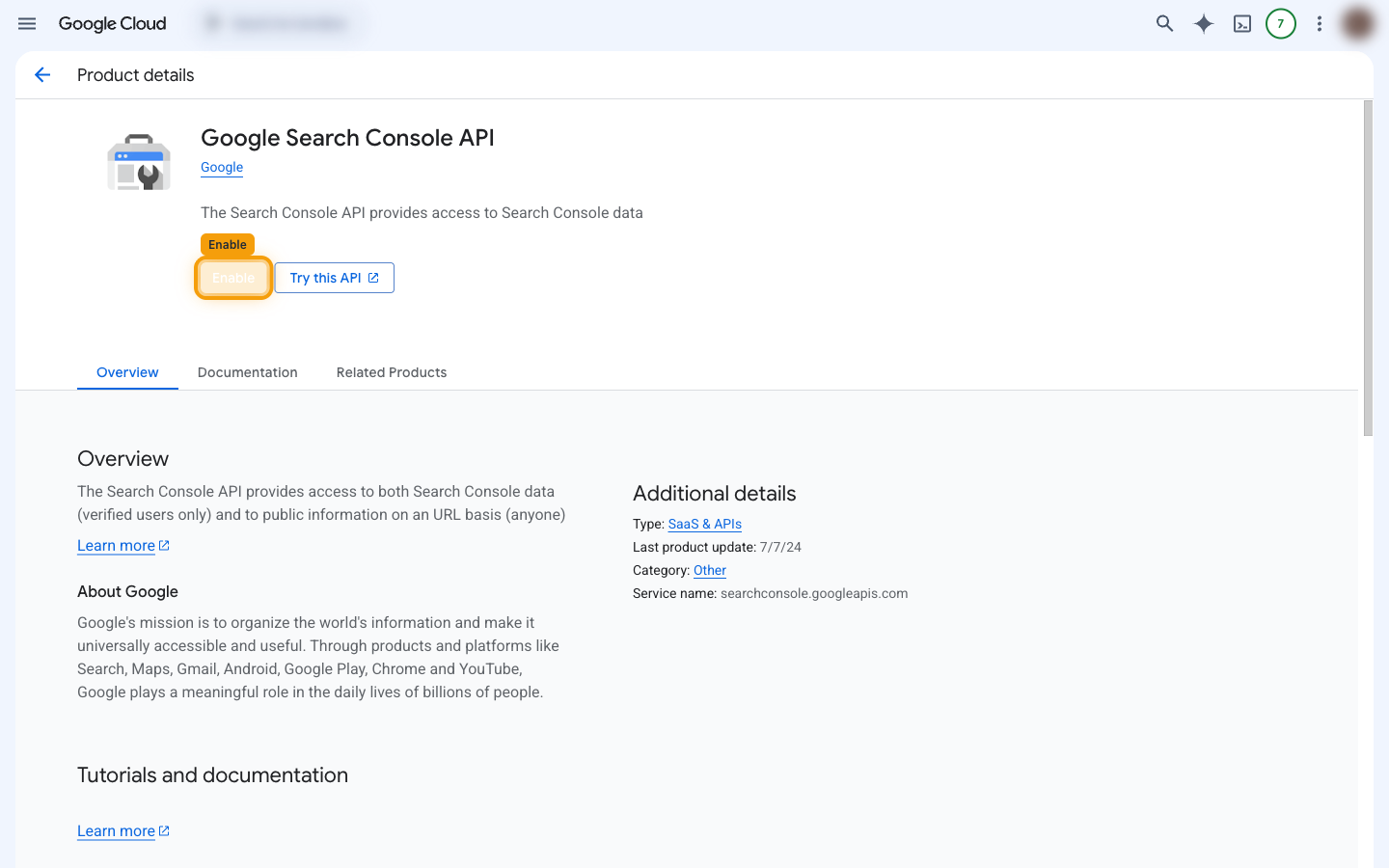Switch to the Related Products tab
This screenshot has width=1389, height=868.
392,372
